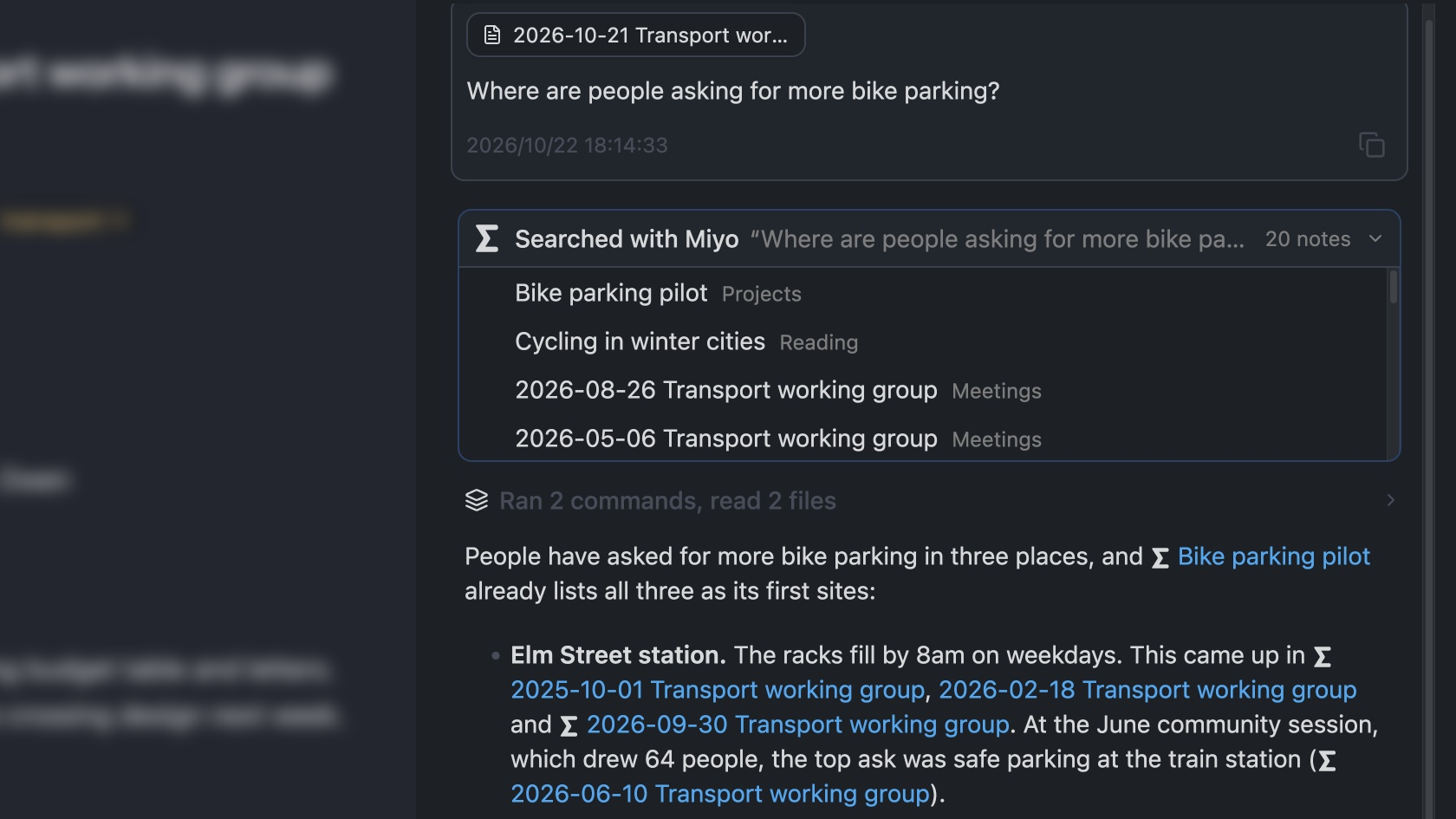This screenshot has width=1456, height=819.
Task: Expand Ran 2 commands, read 2 files
Action: click(x=667, y=500)
